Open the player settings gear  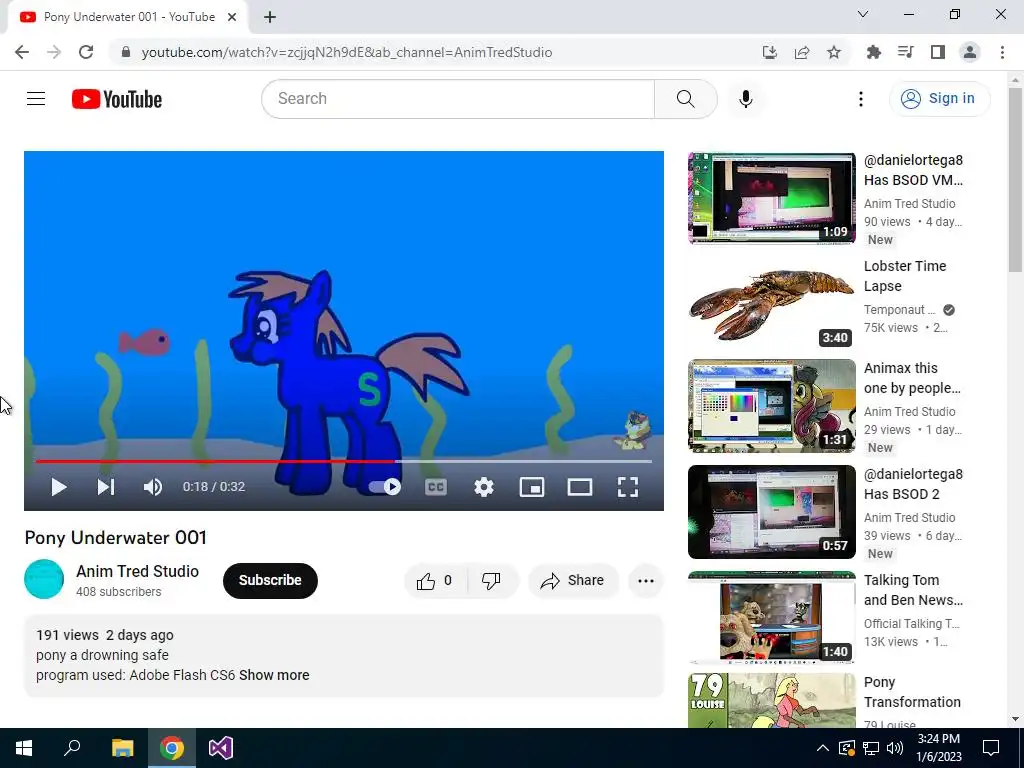pyautogui.click(x=484, y=487)
